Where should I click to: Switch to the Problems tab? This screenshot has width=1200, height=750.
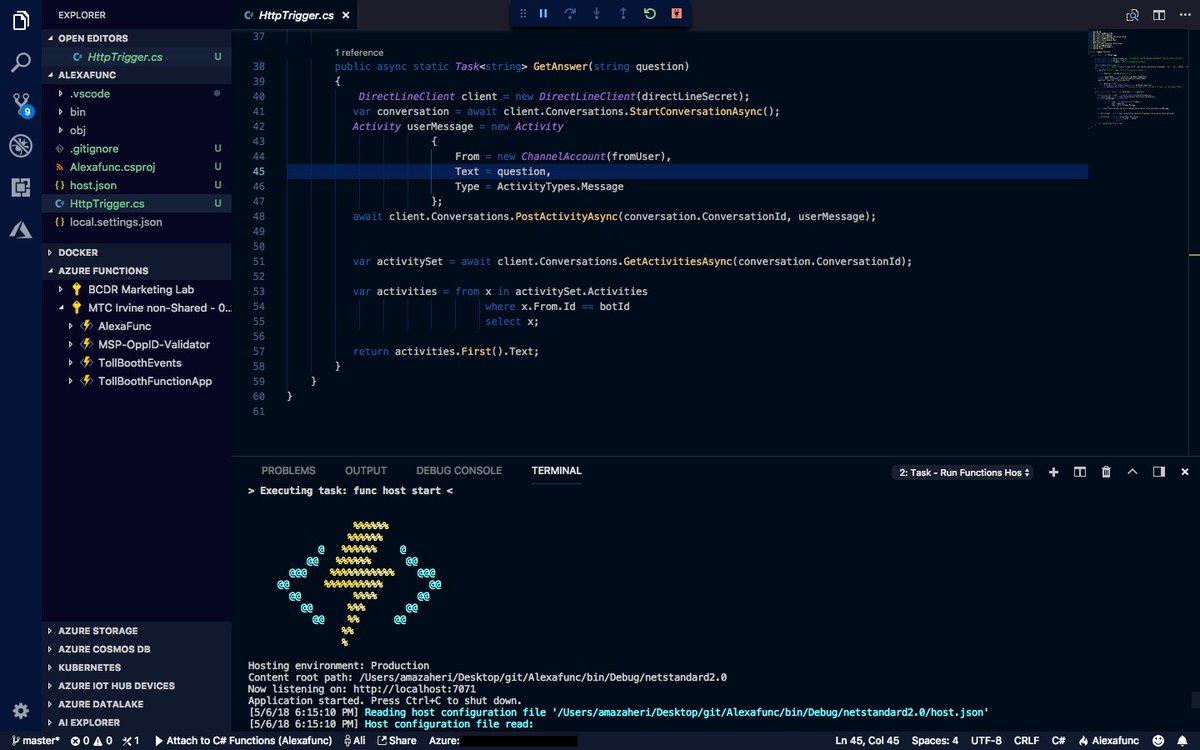click(288, 471)
